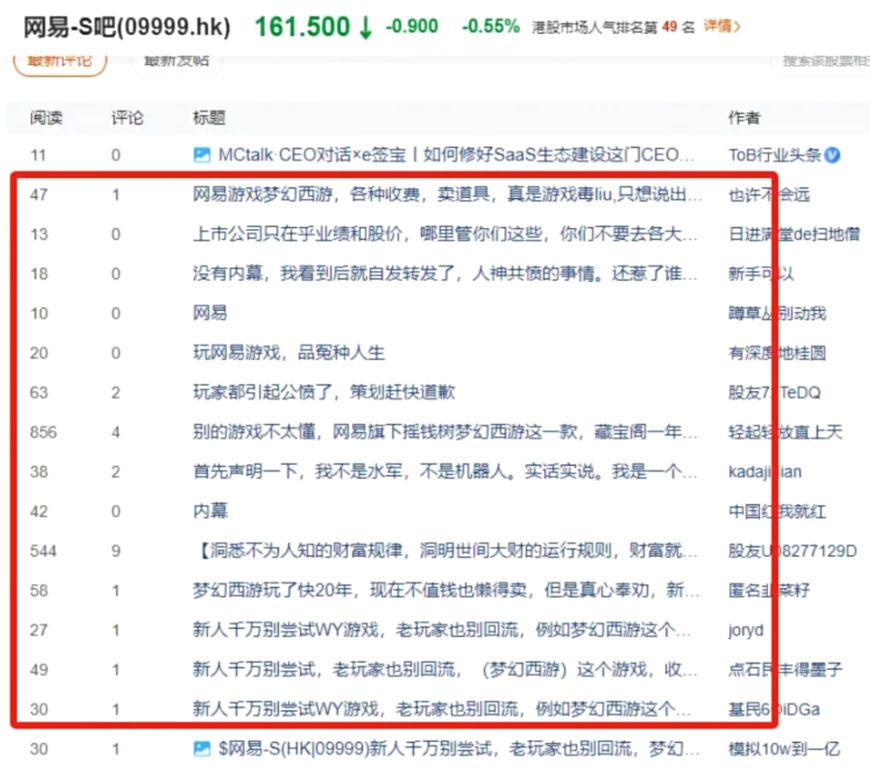
Task: Open post '$网易-S(HK|09999)新人千万别尝试'
Action: (459, 749)
